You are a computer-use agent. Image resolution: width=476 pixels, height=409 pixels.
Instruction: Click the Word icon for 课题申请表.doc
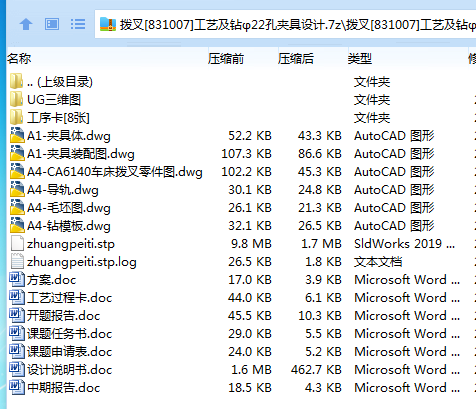(17, 352)
